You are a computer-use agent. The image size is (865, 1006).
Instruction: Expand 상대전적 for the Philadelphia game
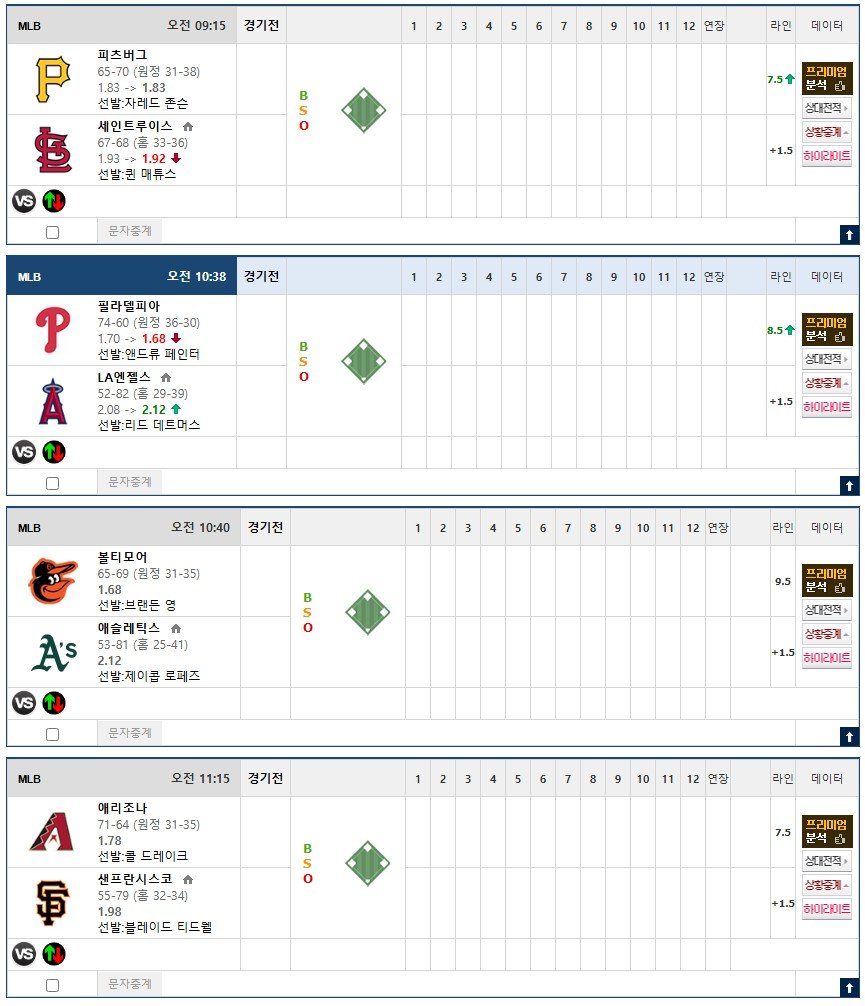click(x=826, y=359)
